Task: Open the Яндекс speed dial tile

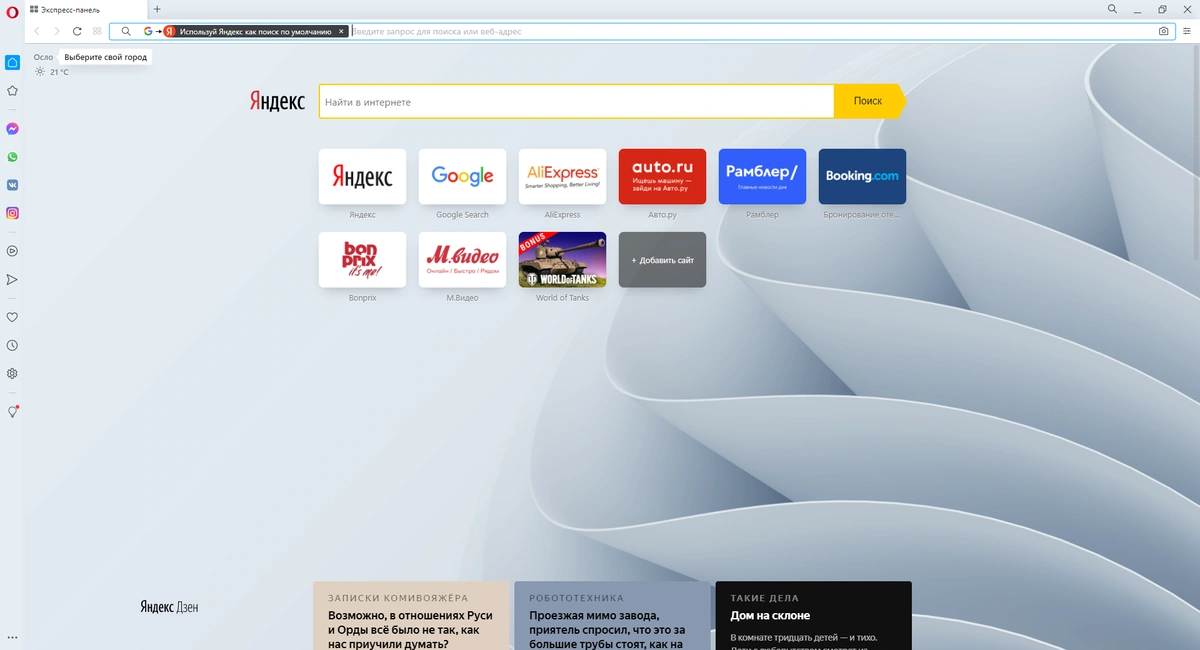Action: [362, 176]
